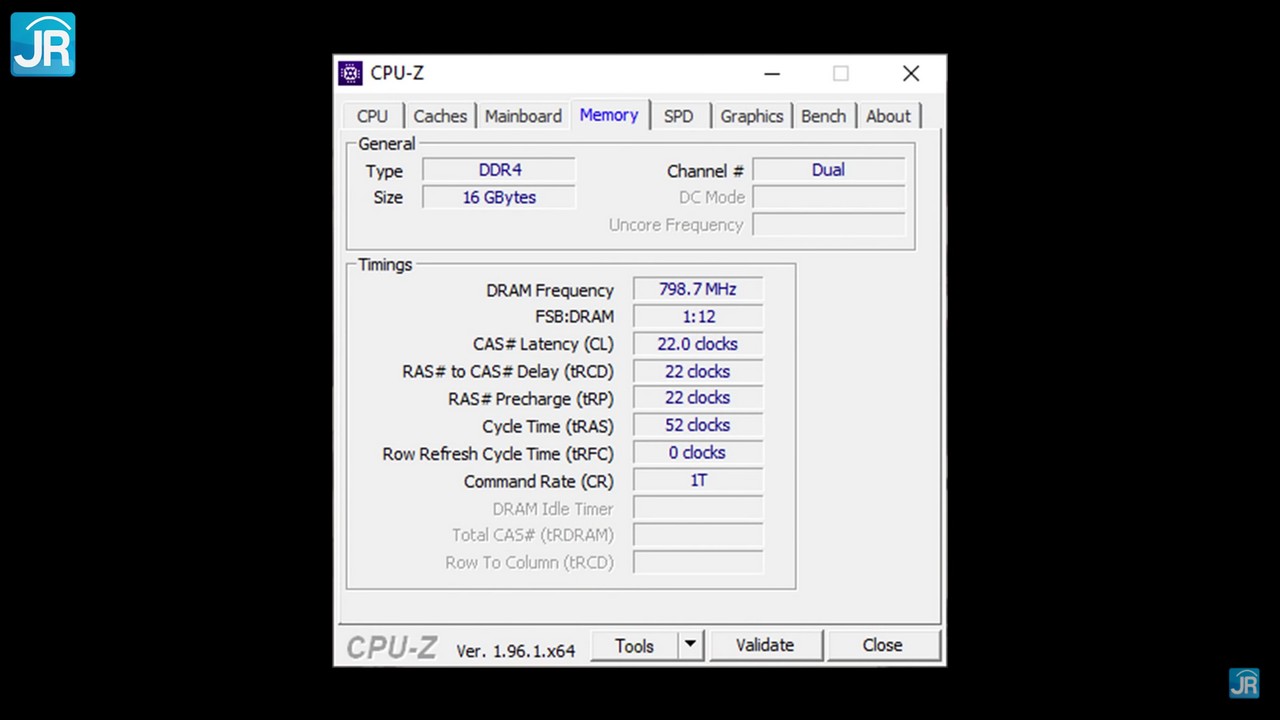Open the About tab
Screen dimensions: 1280x720
pyautogui.click(x=888, y=116)
